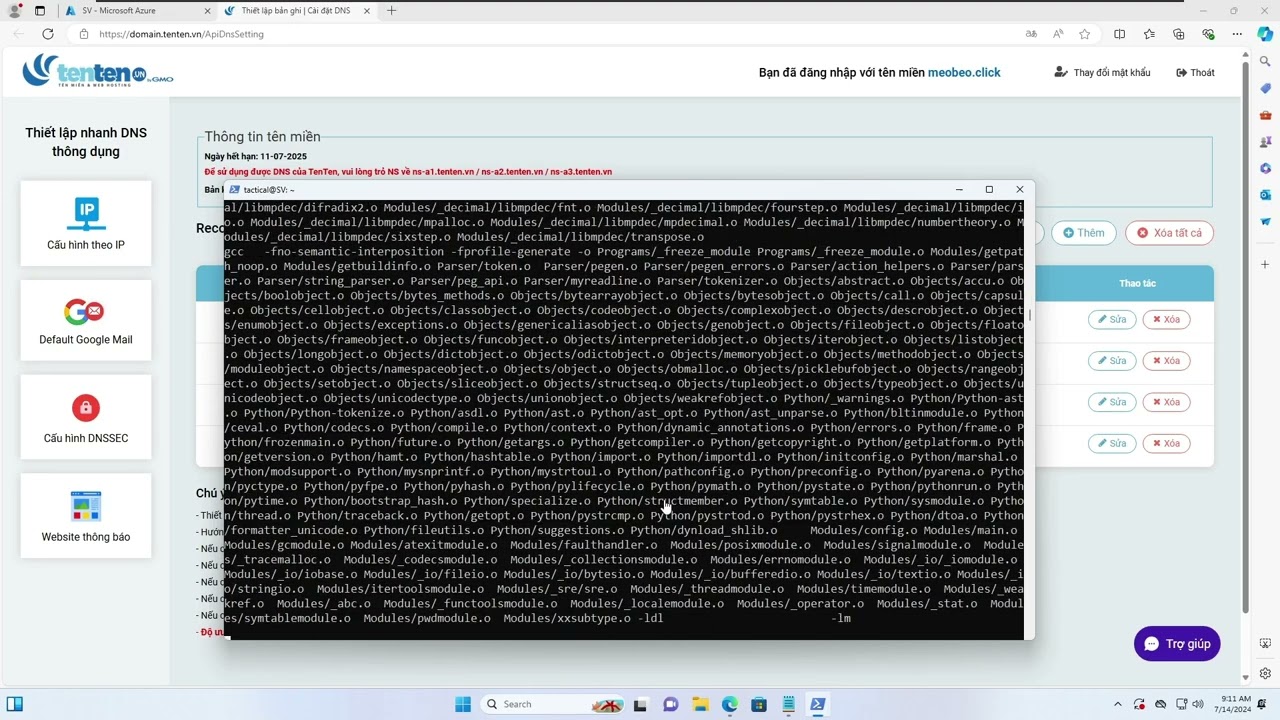Add this page to favorites star
Image resolution: width=1280 pixels, height=720 pixels.
1085,34
